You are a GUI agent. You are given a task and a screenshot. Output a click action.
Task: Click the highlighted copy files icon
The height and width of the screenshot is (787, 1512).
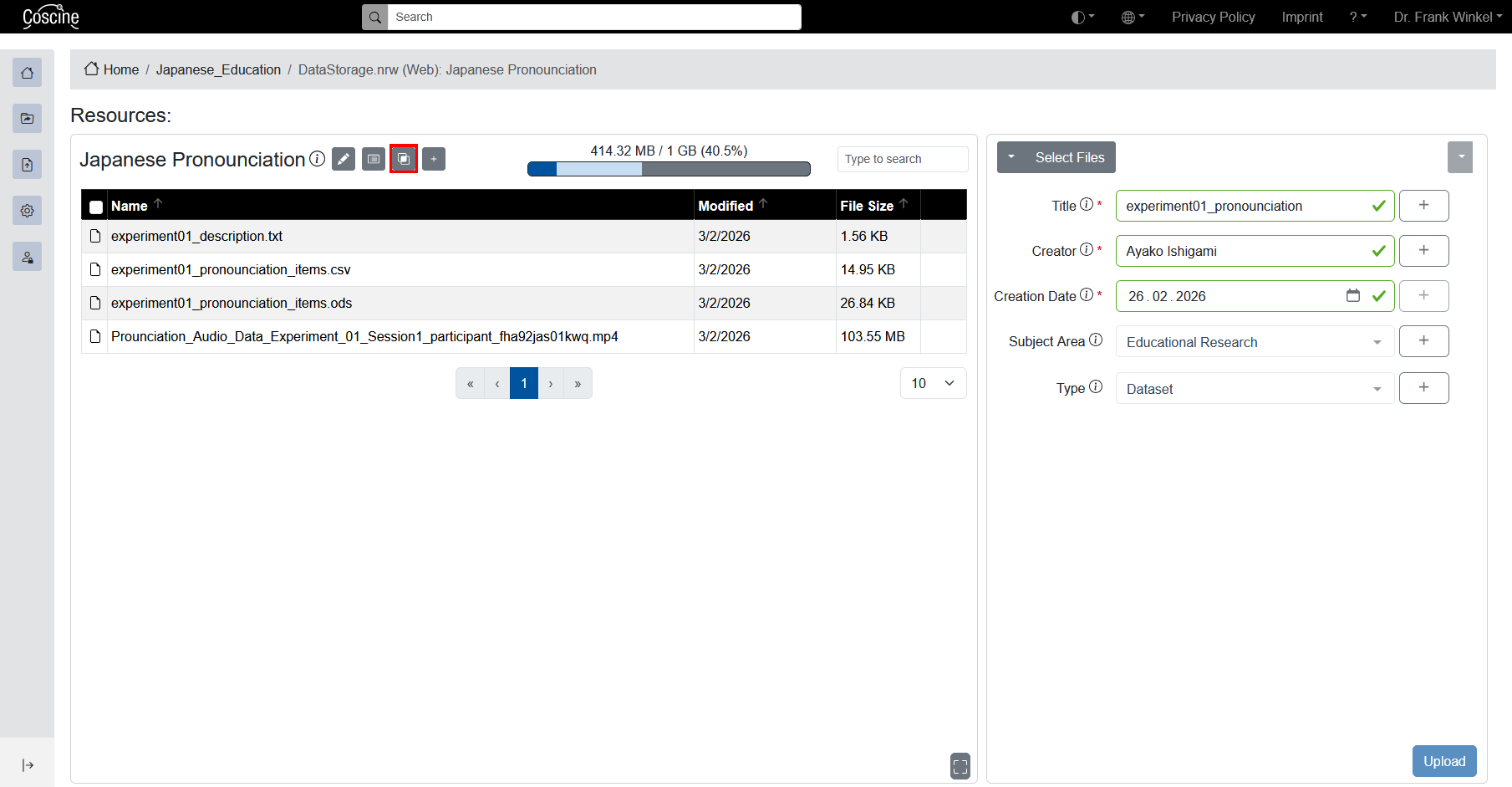(x=404, y=159)
